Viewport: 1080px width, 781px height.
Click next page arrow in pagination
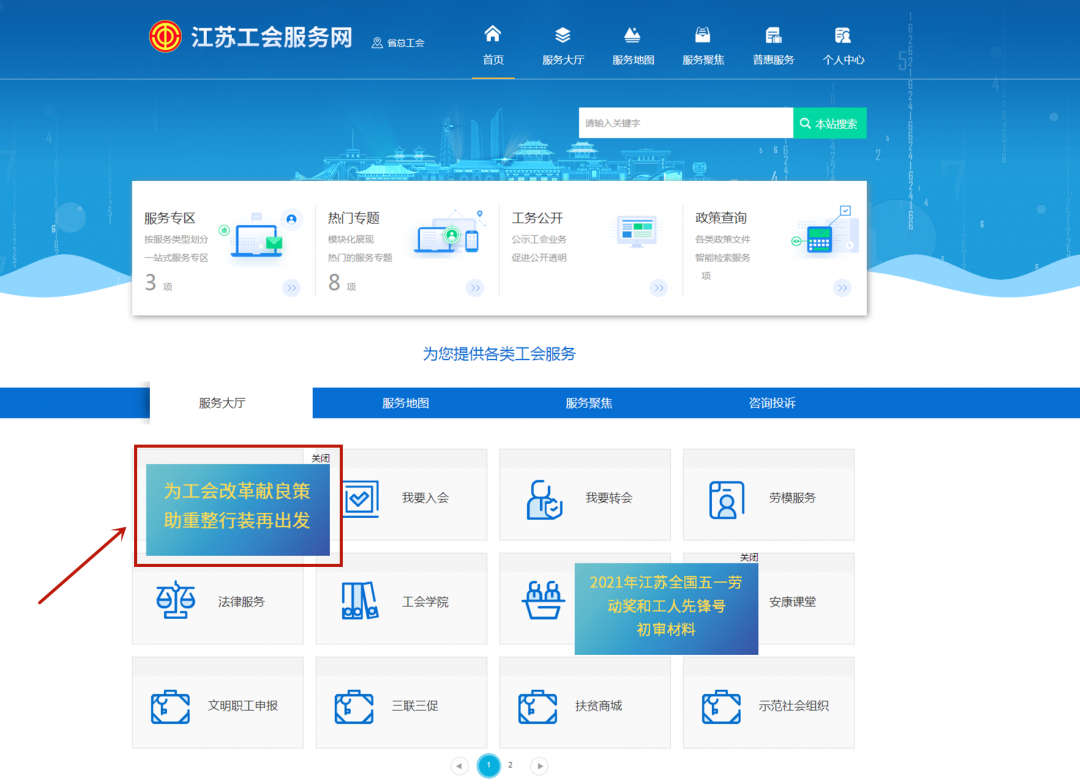pos(539,766)
